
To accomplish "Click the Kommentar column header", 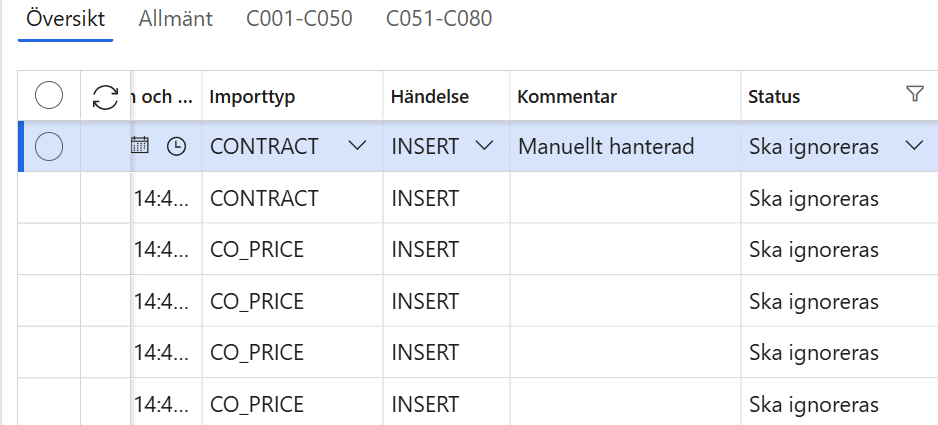I will point(567,97).
